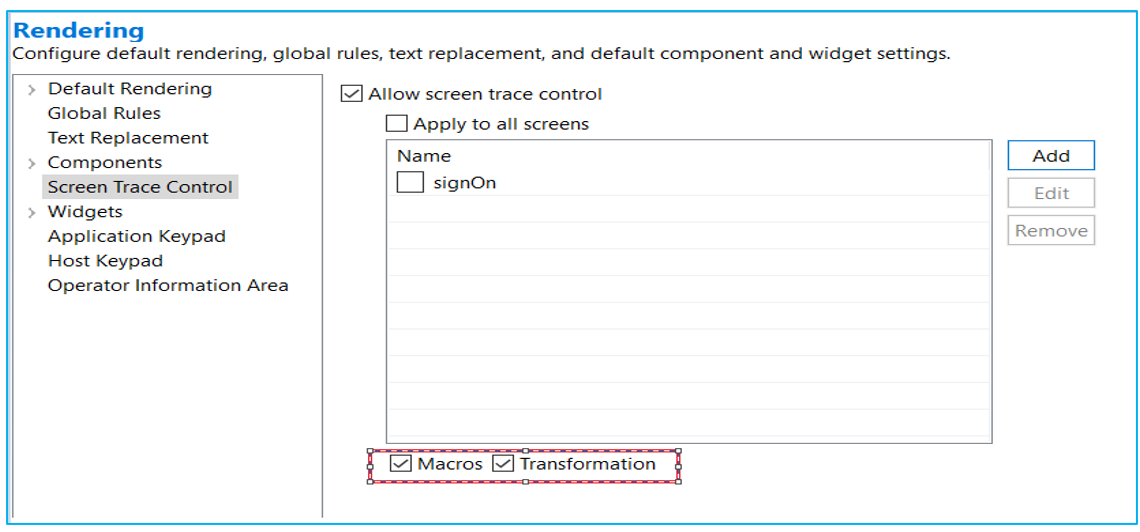Viewport: 1140px width, 532px height.
Task: Select the Widgets tree item
Action: tap(85, 212)
